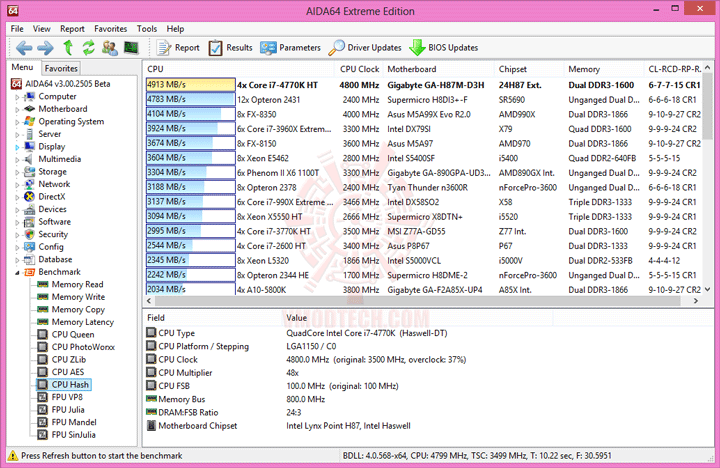Open the Help menu

pyautogui.click(x=175, y=28)
